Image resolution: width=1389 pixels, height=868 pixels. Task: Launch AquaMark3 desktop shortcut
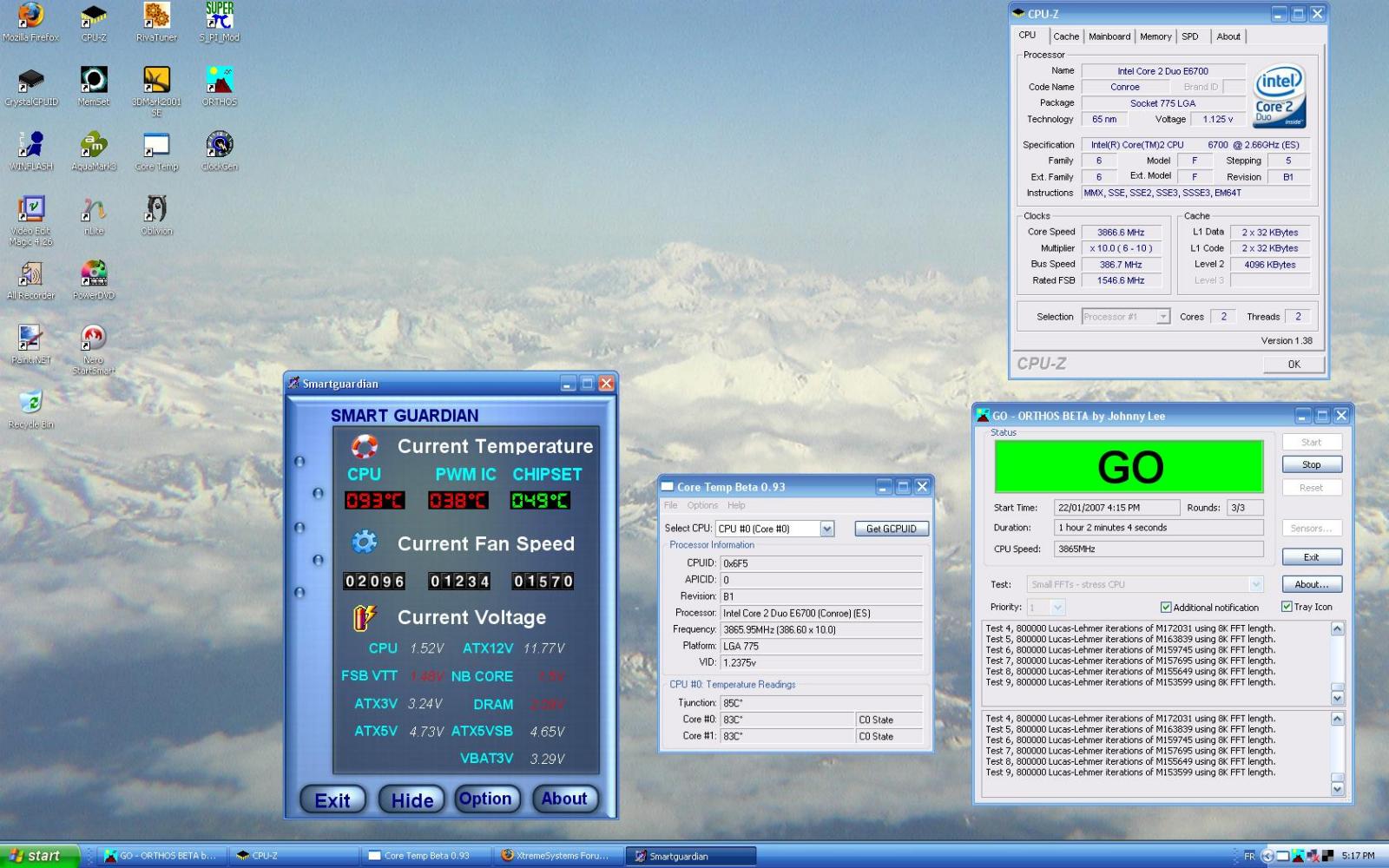tap(94, 150)
